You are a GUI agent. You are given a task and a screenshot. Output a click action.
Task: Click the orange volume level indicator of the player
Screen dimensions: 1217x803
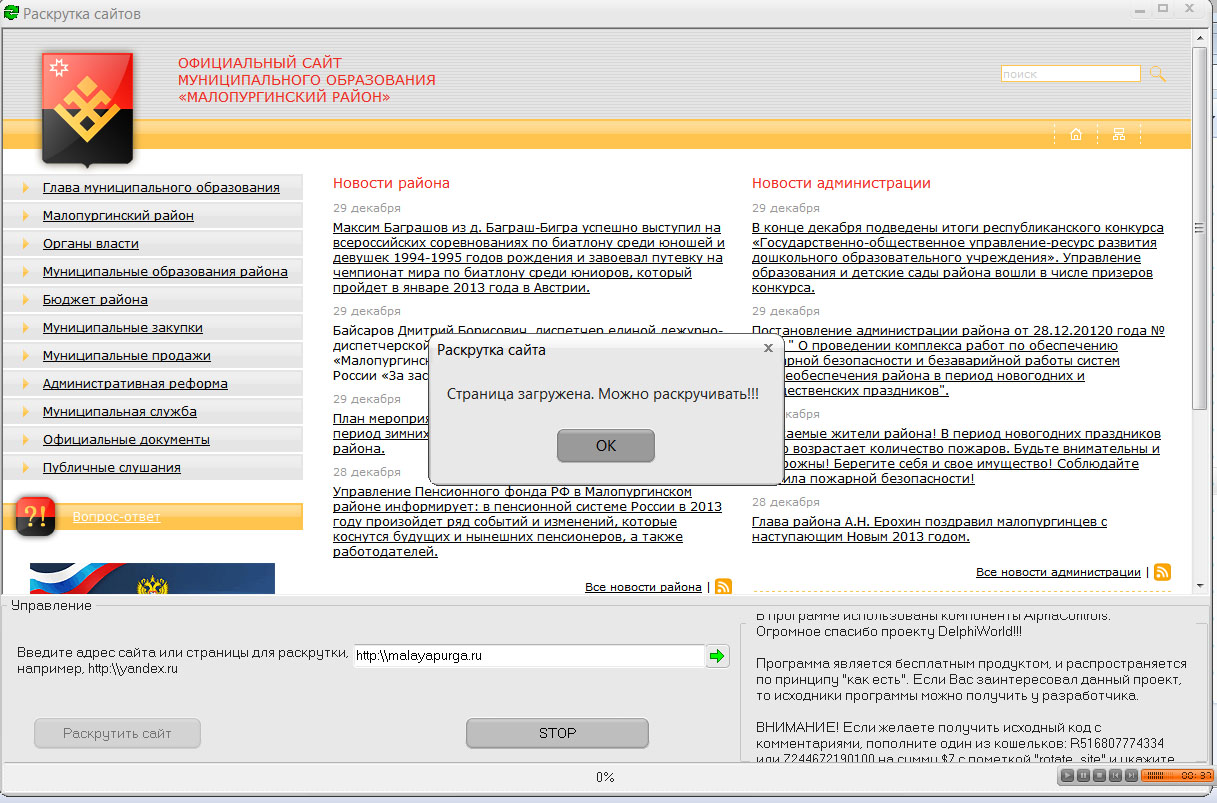pos(1160,775)
